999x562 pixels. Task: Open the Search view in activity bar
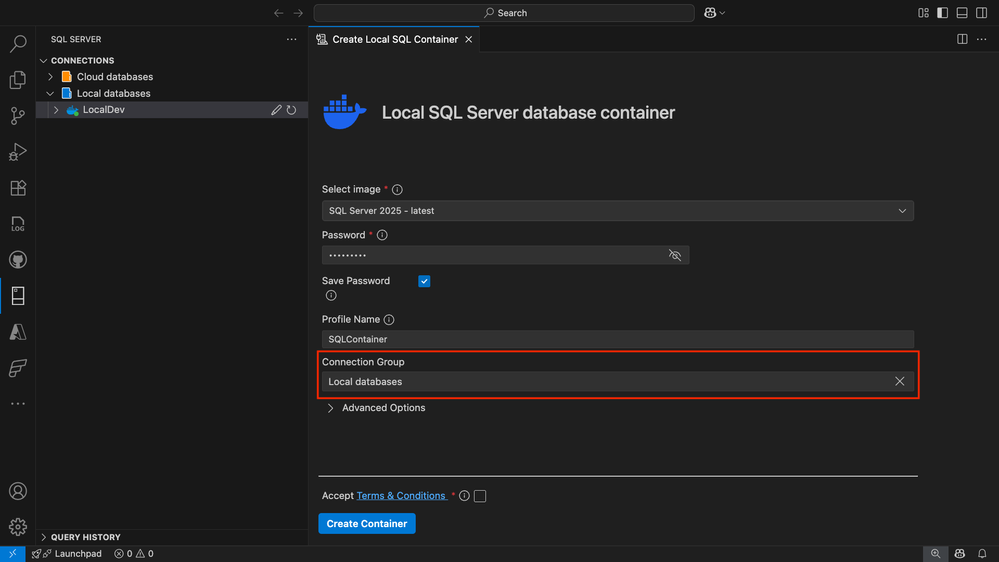(x=18, y=43)
